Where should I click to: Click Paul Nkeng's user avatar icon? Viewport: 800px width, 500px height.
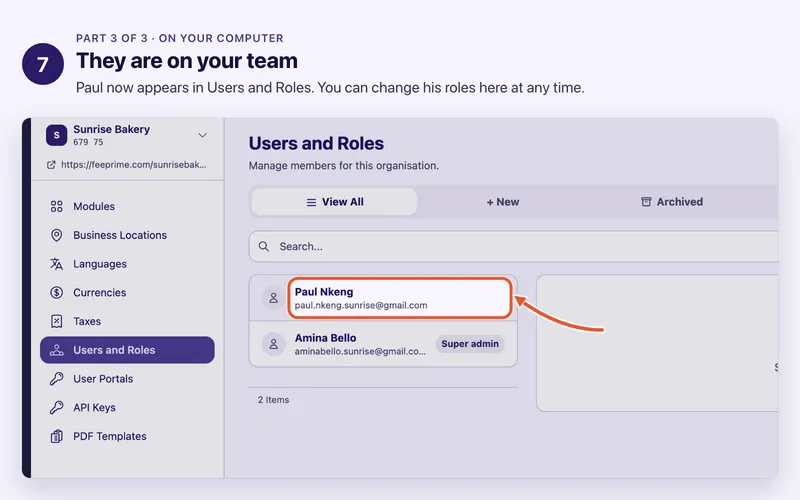(x=273, y=298)
